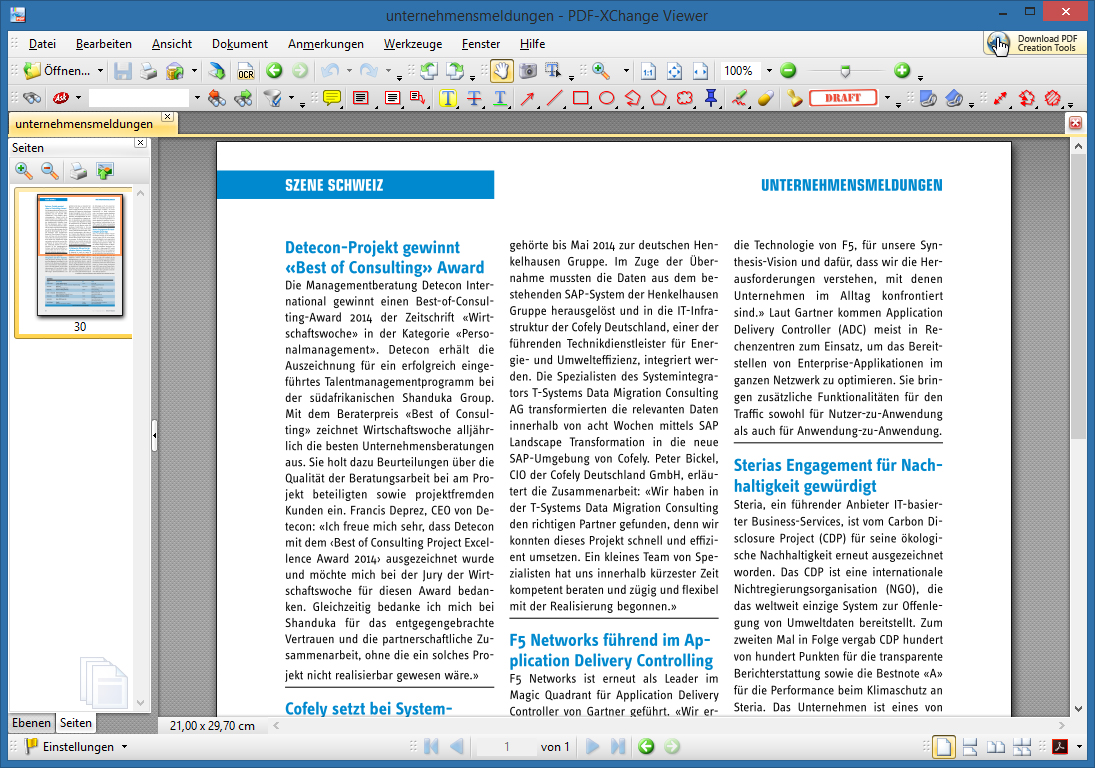Open the Bearbeiten menu
1095x768 pixels.
point(103,44)
